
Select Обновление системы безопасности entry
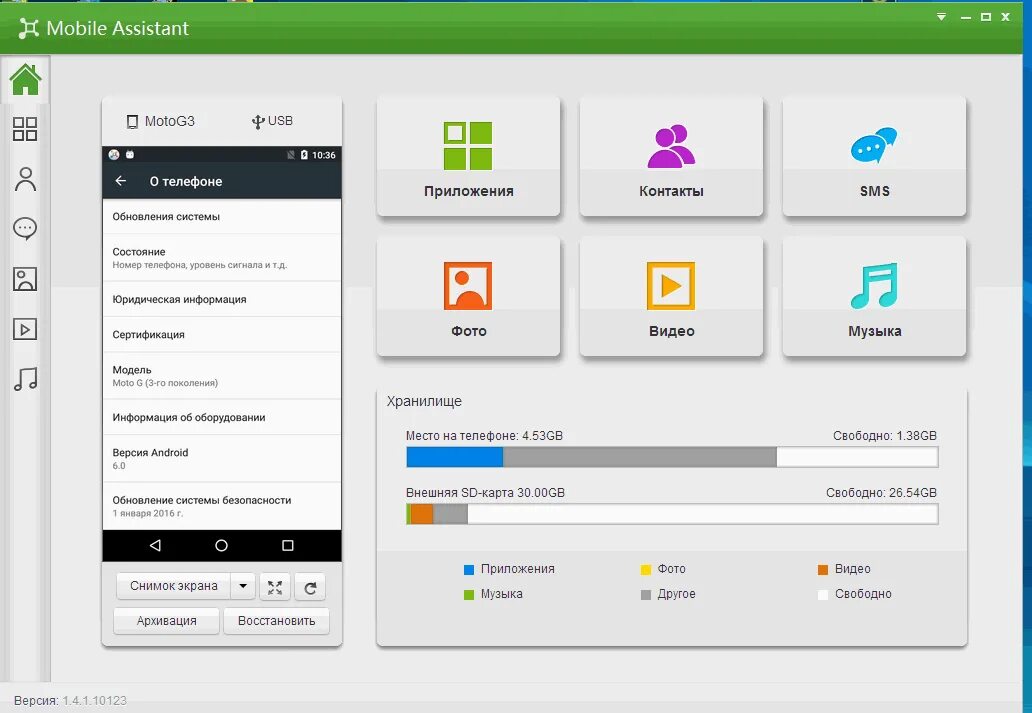[x=222, y=506]
